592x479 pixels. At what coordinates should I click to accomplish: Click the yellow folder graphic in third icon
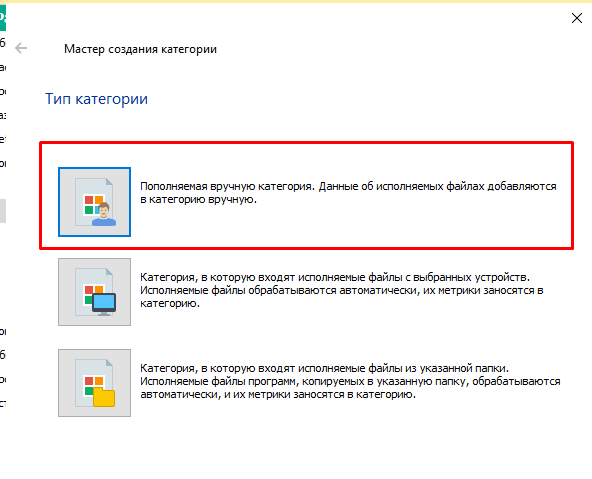[104, 398]
